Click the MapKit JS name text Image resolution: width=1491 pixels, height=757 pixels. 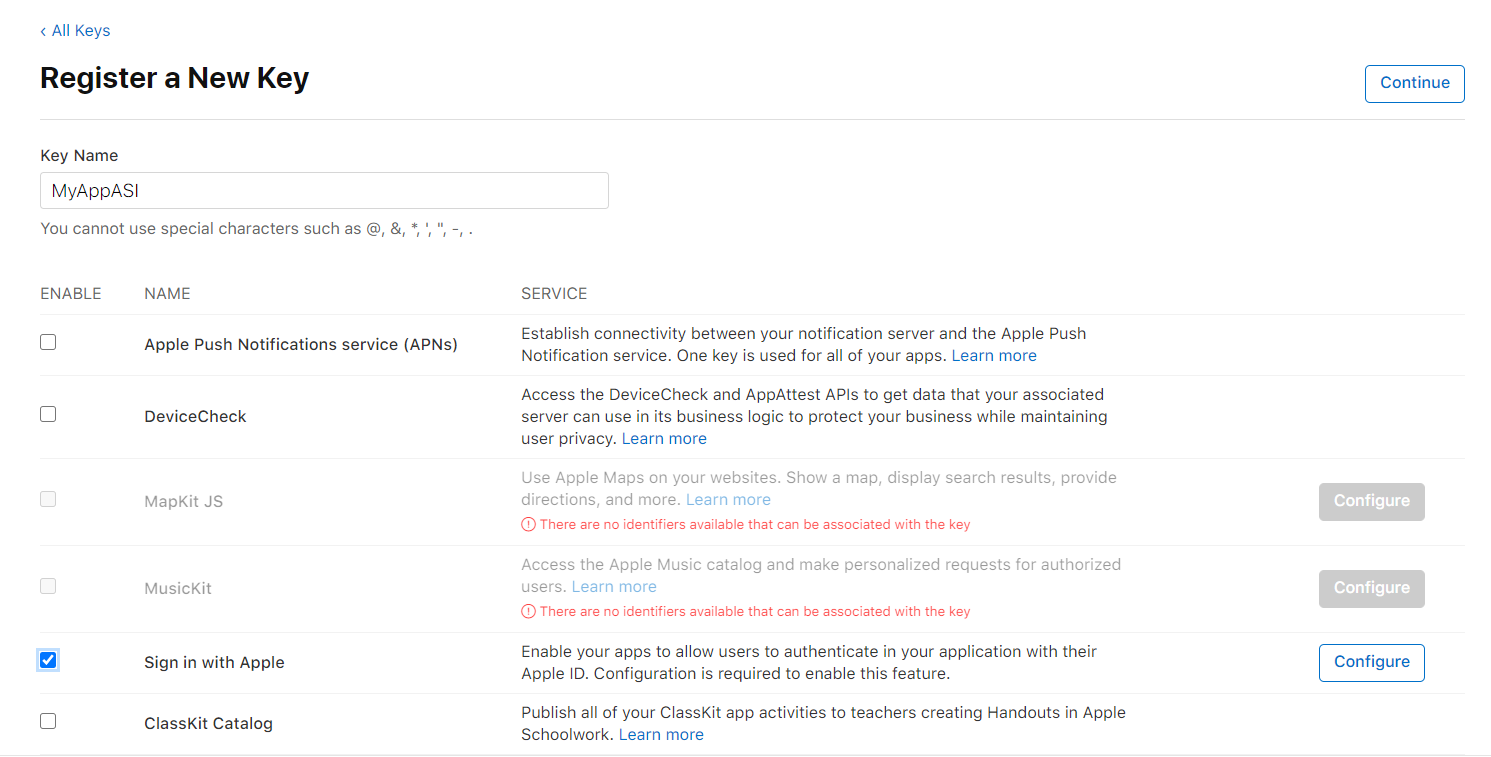(x=183, y=502)
